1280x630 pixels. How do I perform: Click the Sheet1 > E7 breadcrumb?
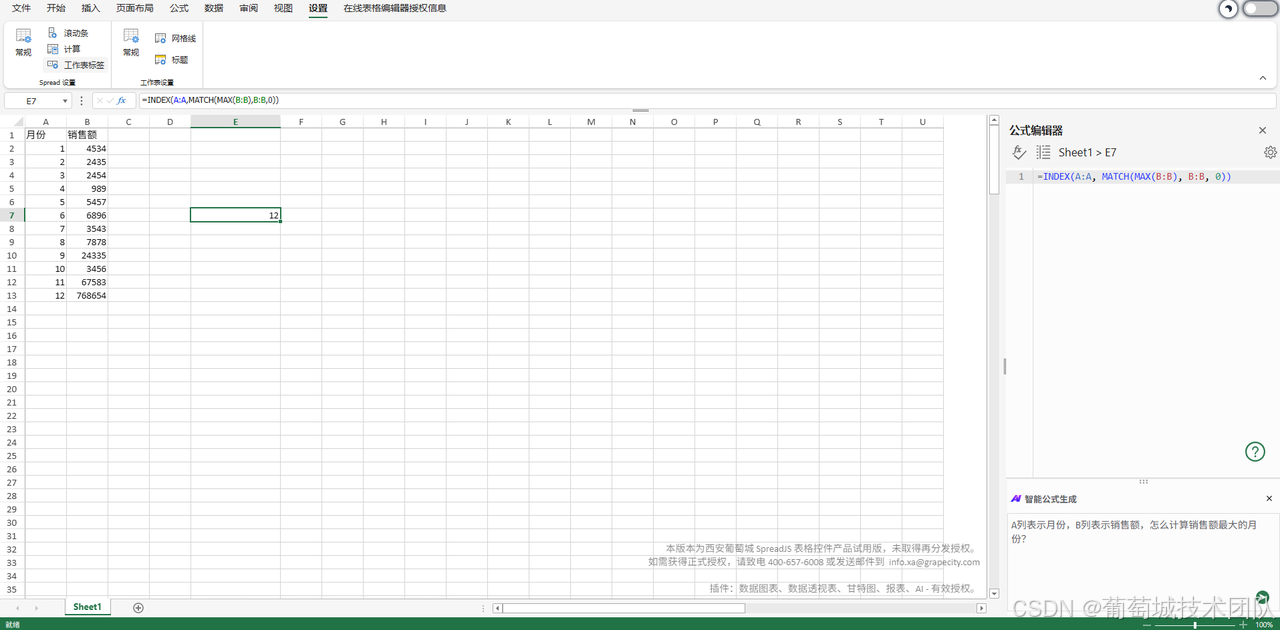coord(1087,153)
